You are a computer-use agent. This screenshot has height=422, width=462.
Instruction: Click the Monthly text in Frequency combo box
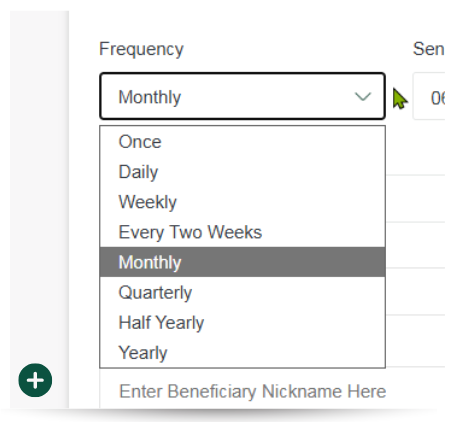pos(150,97)
